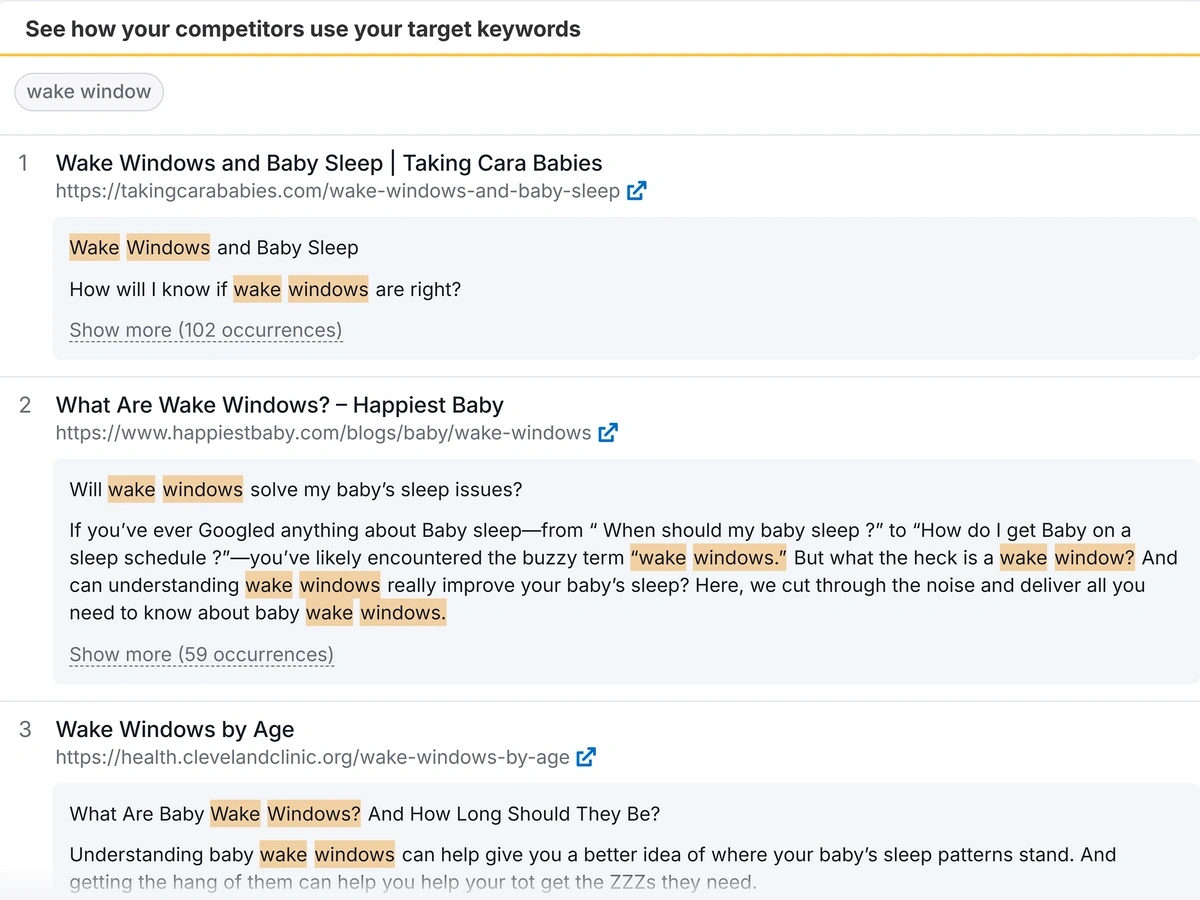Open external link icon for clevelandclinic.org

[x=586, y=757]
